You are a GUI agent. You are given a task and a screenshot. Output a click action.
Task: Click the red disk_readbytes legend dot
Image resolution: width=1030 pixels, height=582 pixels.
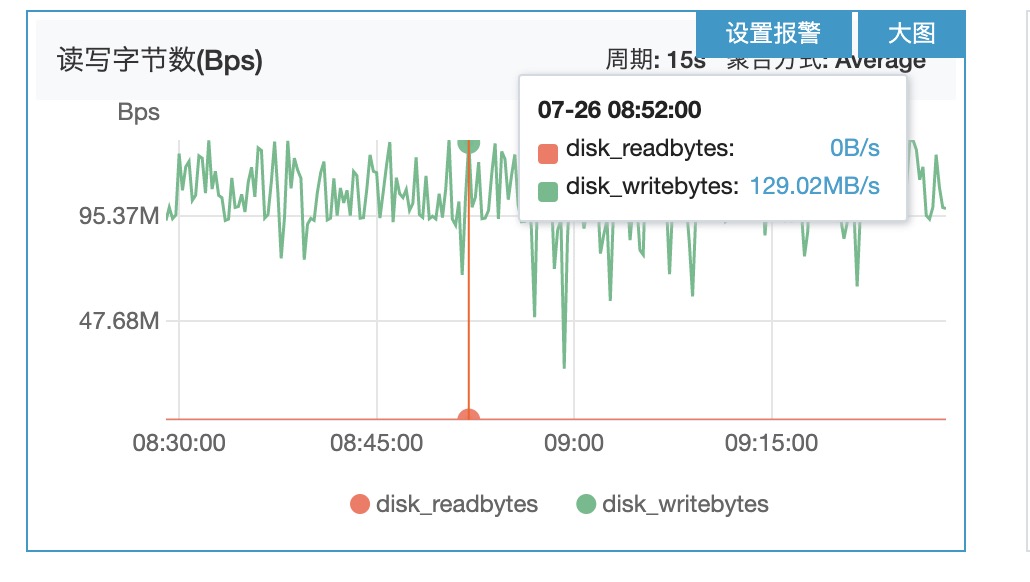point(361,505)
